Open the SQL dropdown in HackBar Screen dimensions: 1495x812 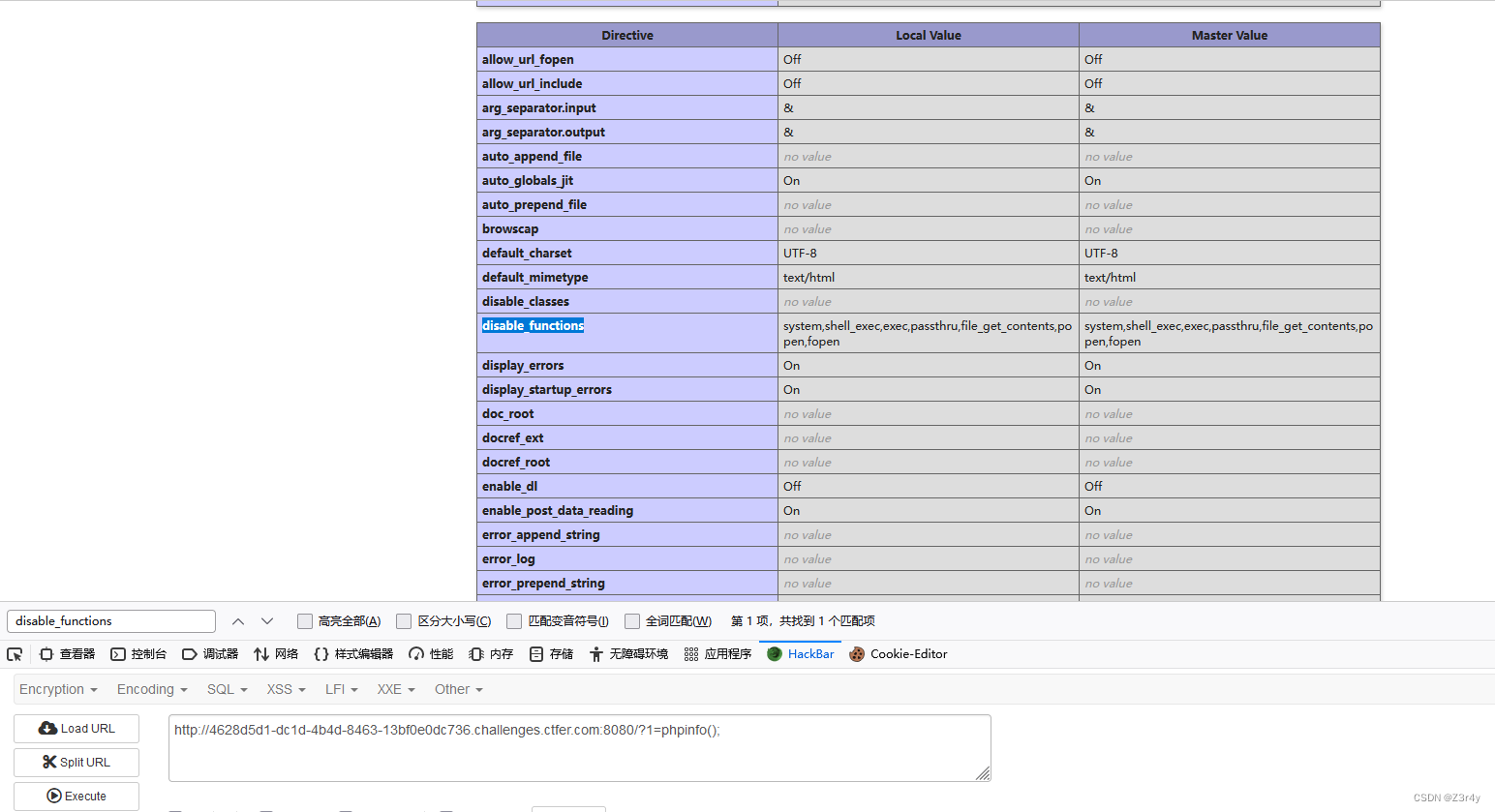(x=227, y=689)
